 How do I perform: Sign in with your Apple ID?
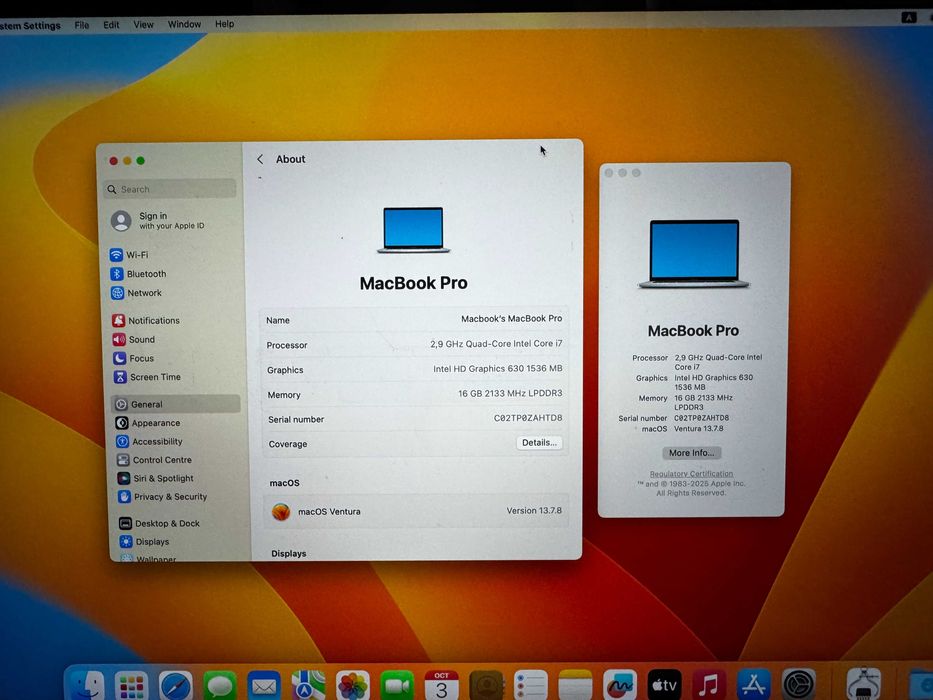(x=158, y=221)
